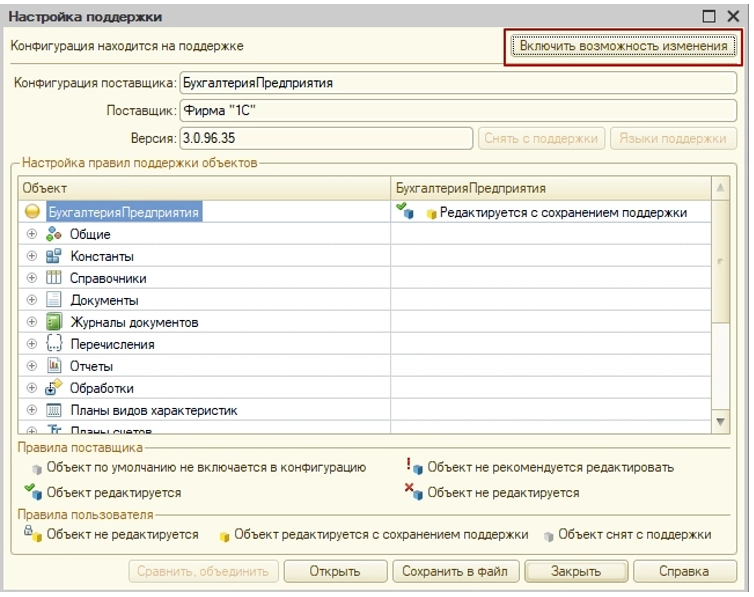
Task: Click legend icon for Объект редактируется
Action: (34, 492)
